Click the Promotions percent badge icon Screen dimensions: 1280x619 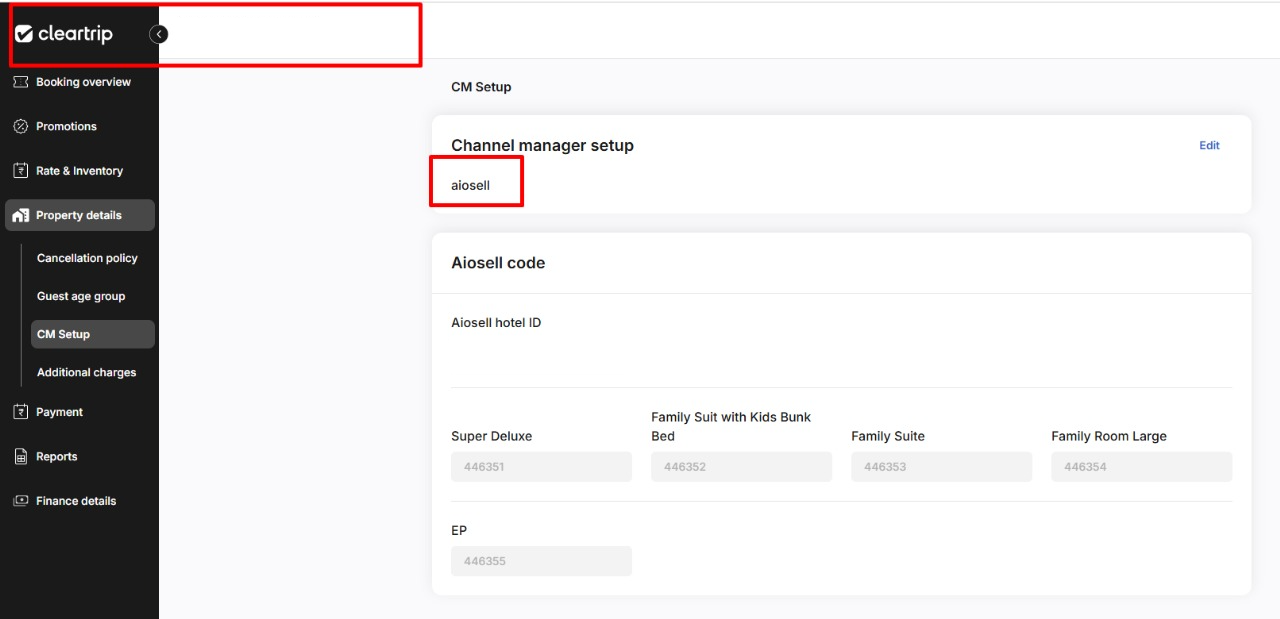(20, 126)
